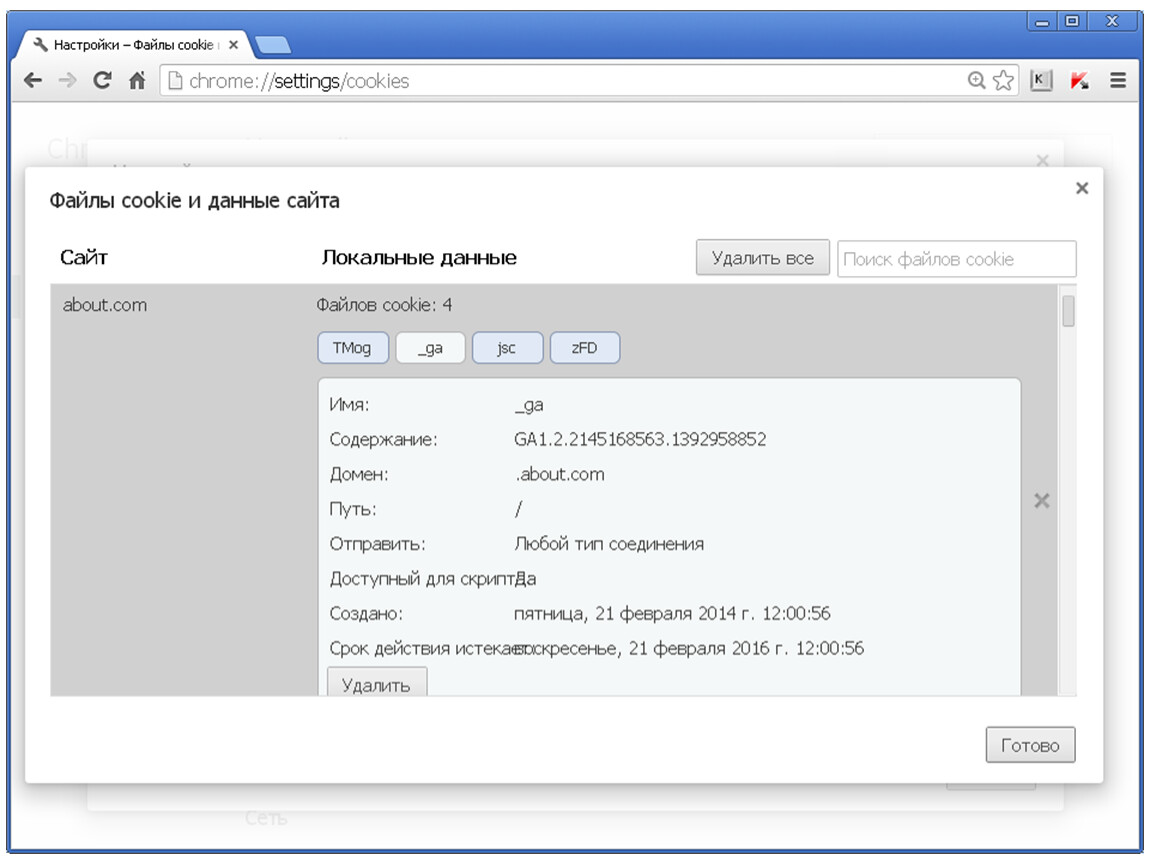The height and width of the screenshot is (864, 1150).
Task: Click the cookie list scrollbar thumb
Action: [1068, 311]
